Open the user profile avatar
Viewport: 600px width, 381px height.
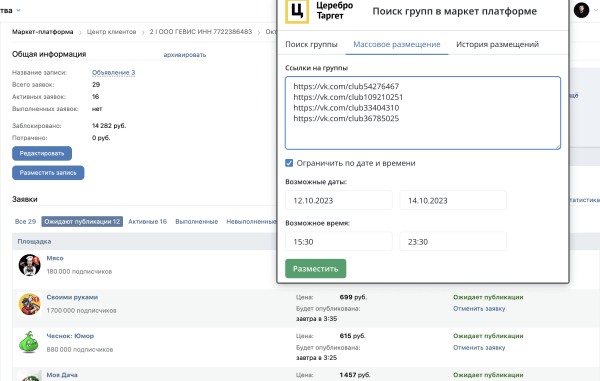tap(581, 10)
